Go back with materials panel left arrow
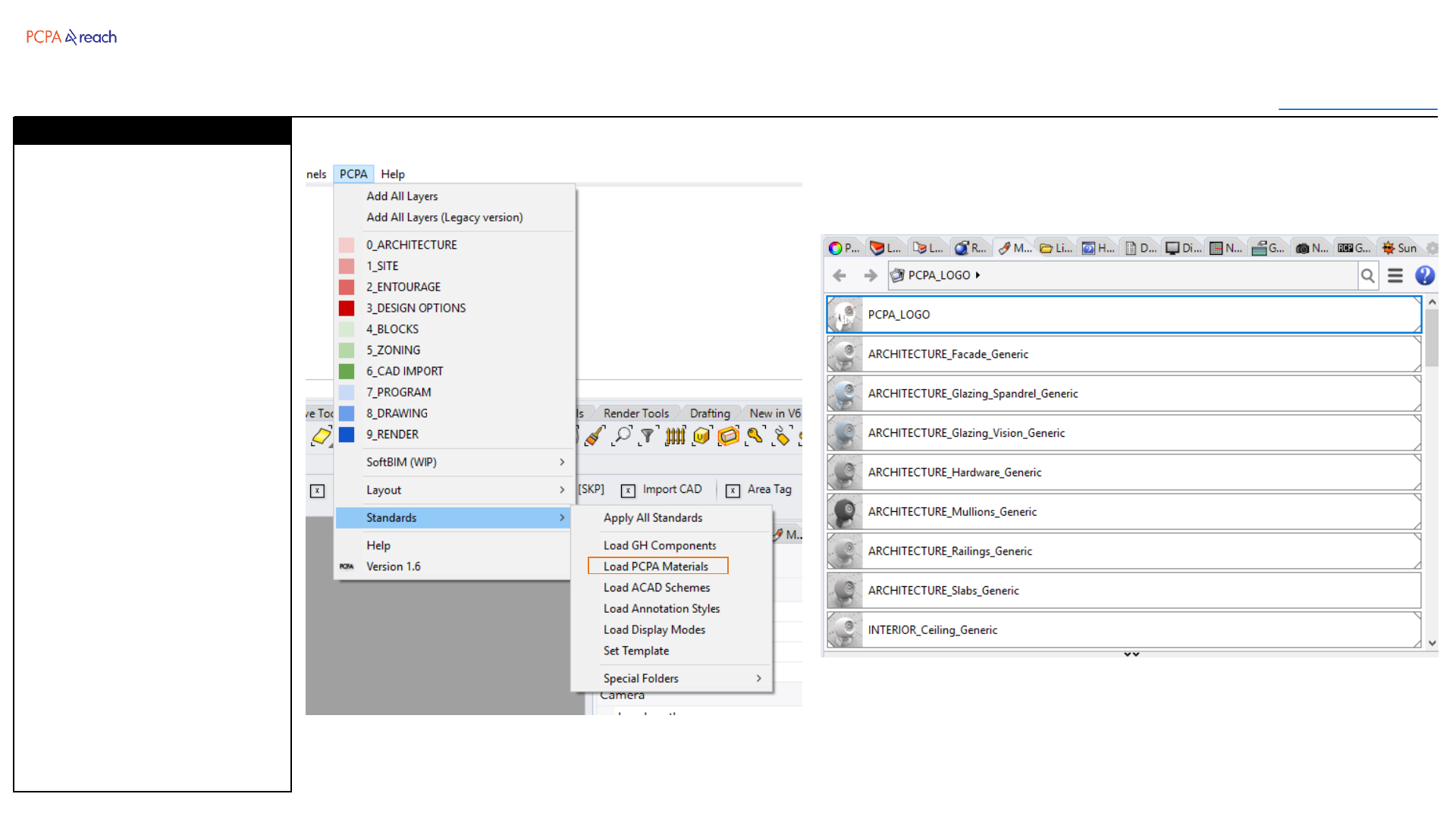 [839, 275]
